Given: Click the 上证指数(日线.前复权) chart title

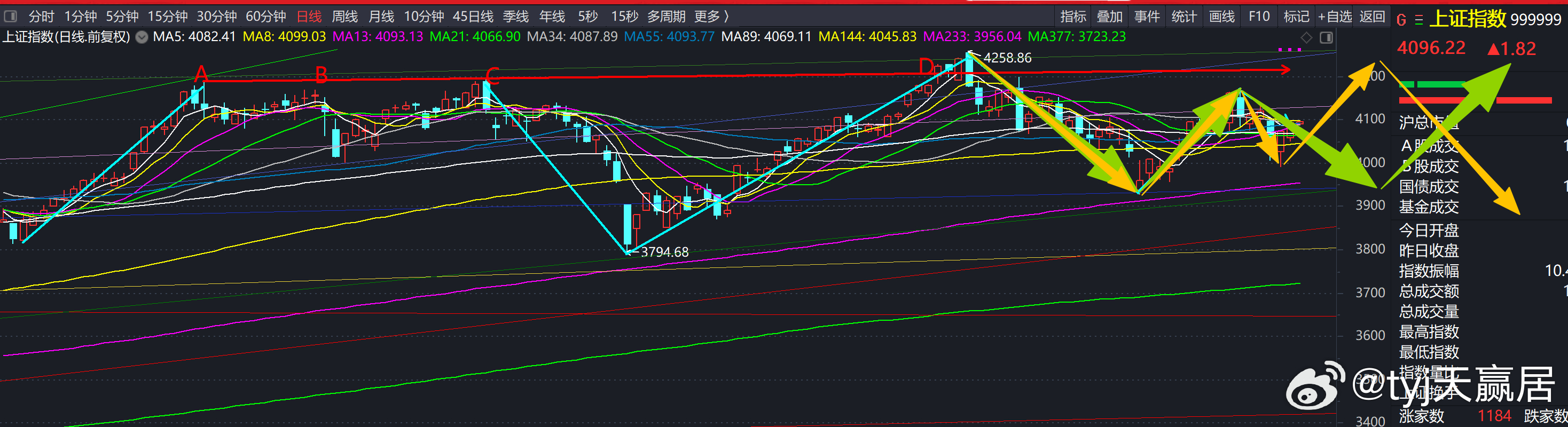Looking at the screenshot, I should pyautogui.click(x=66, y=37).
